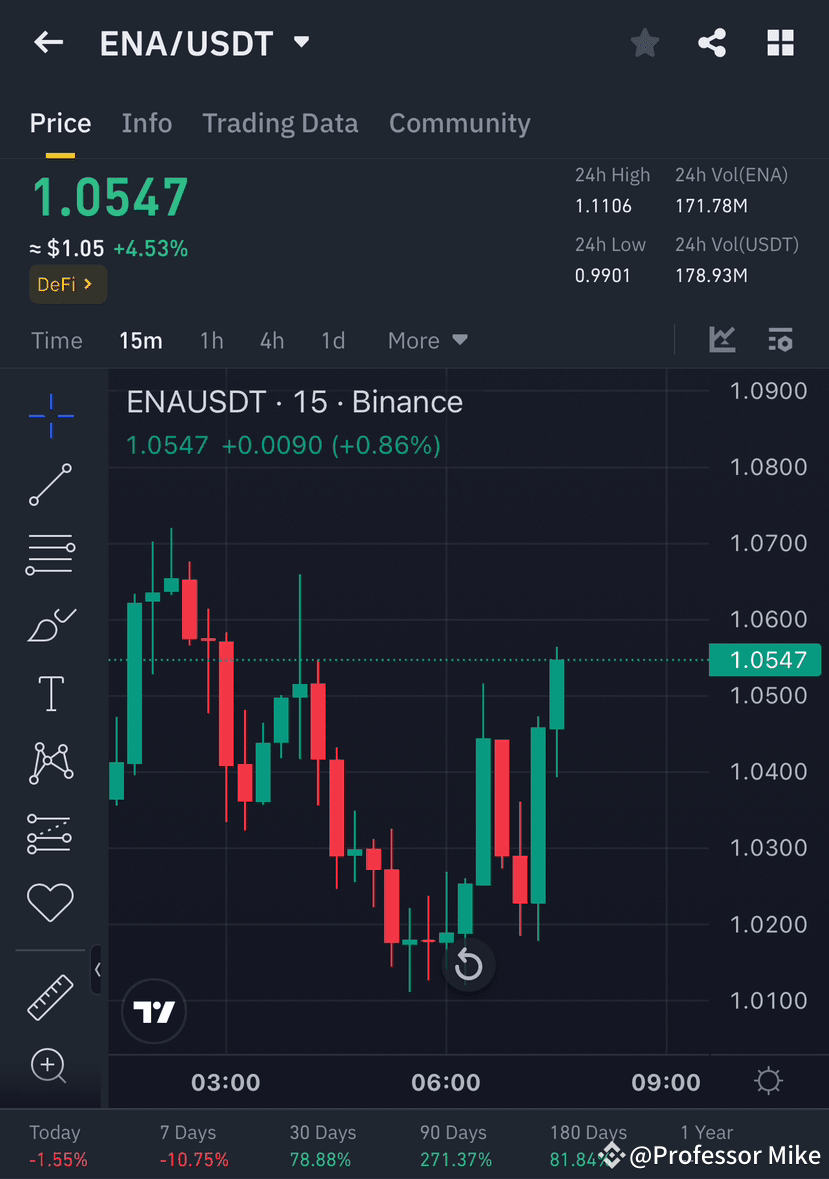829x1179 pixels.
Task: Select the crosshair tool
Action: pyautogui.click(x=49, y=417)
